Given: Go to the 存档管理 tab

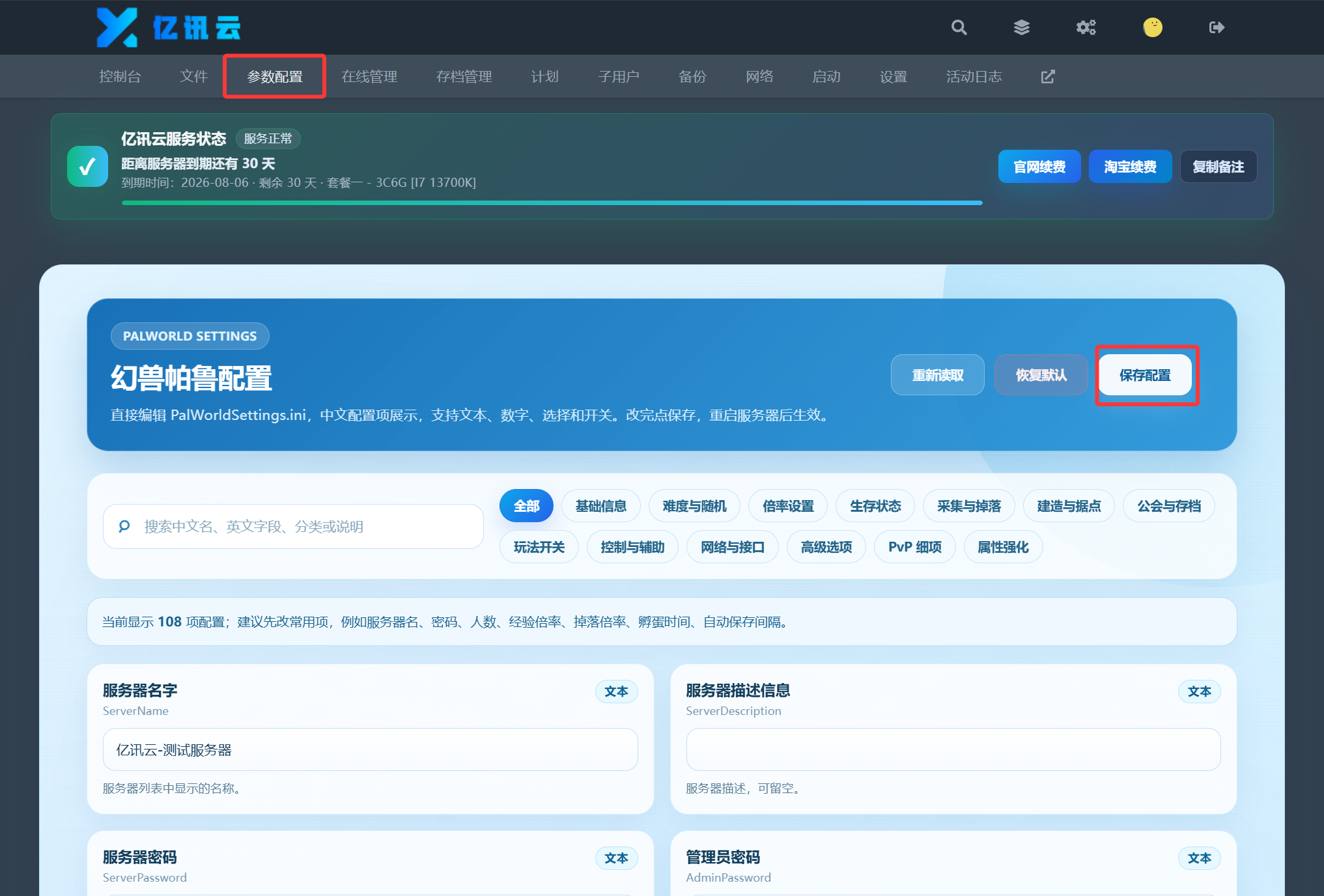Looking at the screenshot, I should (464, 77).
